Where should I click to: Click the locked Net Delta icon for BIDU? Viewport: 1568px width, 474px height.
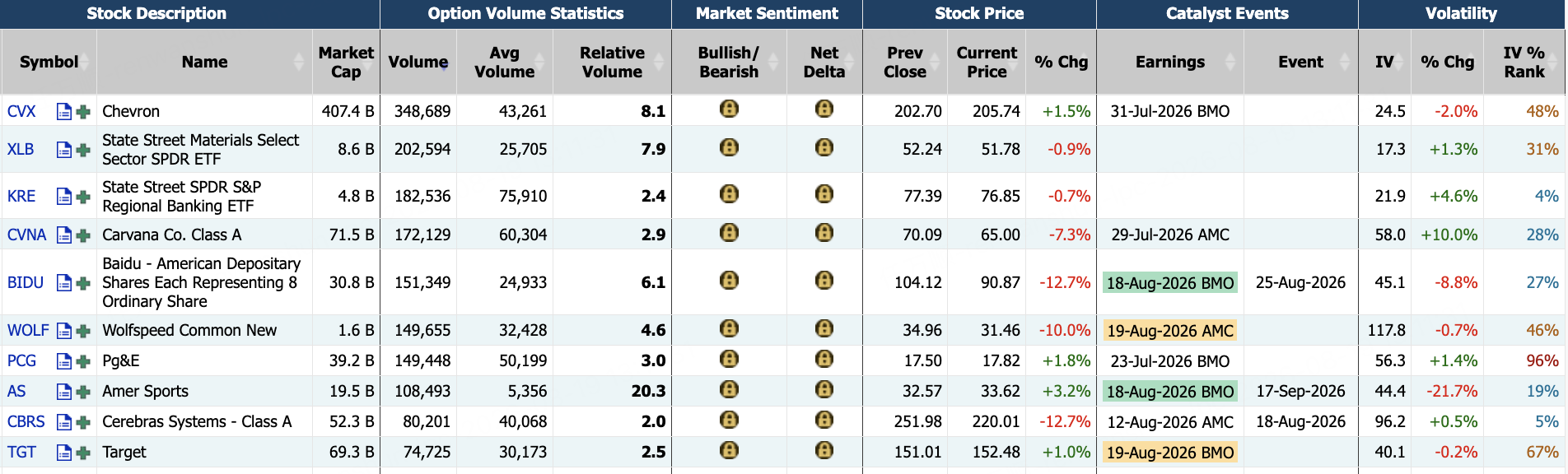pos(824,281)
